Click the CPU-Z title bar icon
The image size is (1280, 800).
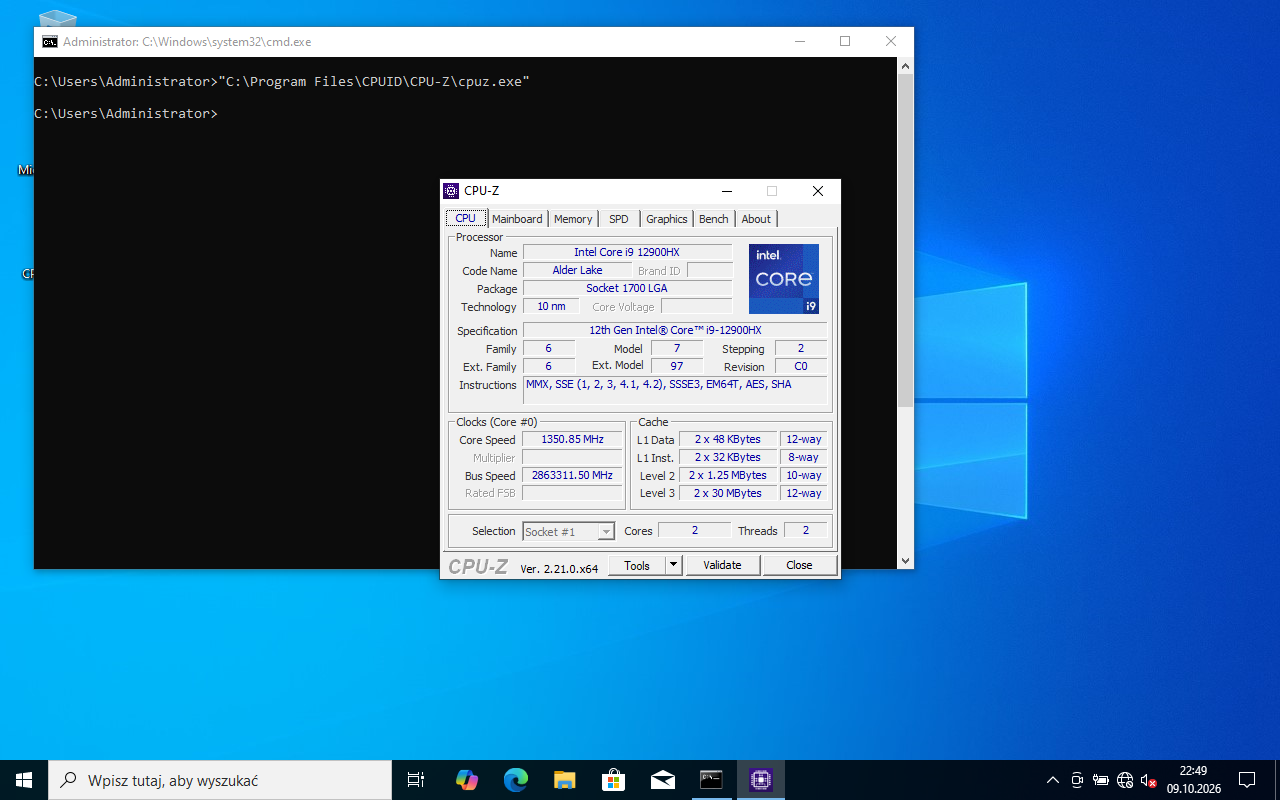451,191
